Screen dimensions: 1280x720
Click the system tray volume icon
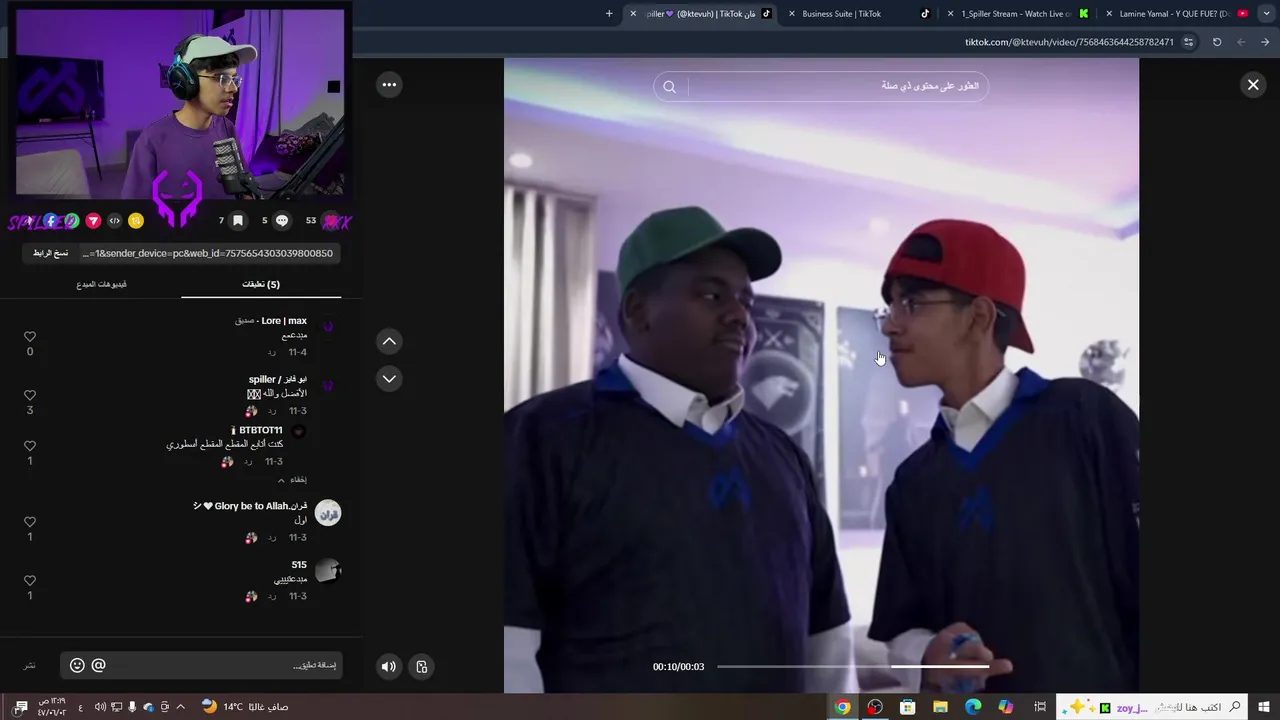100,707
